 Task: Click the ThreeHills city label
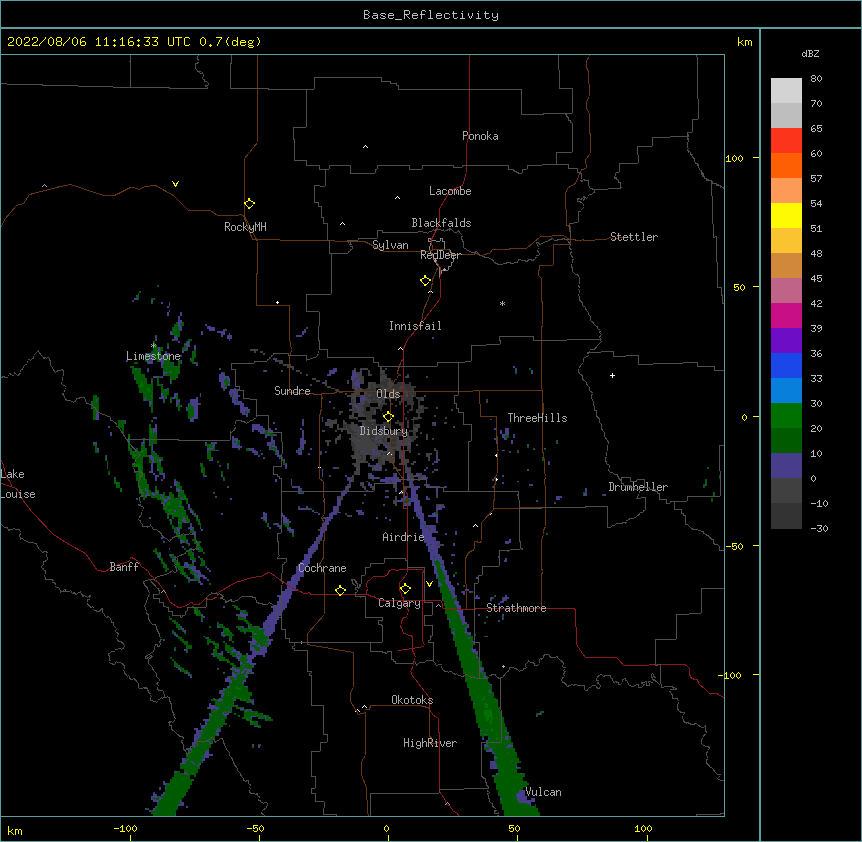tap(537, 418)
